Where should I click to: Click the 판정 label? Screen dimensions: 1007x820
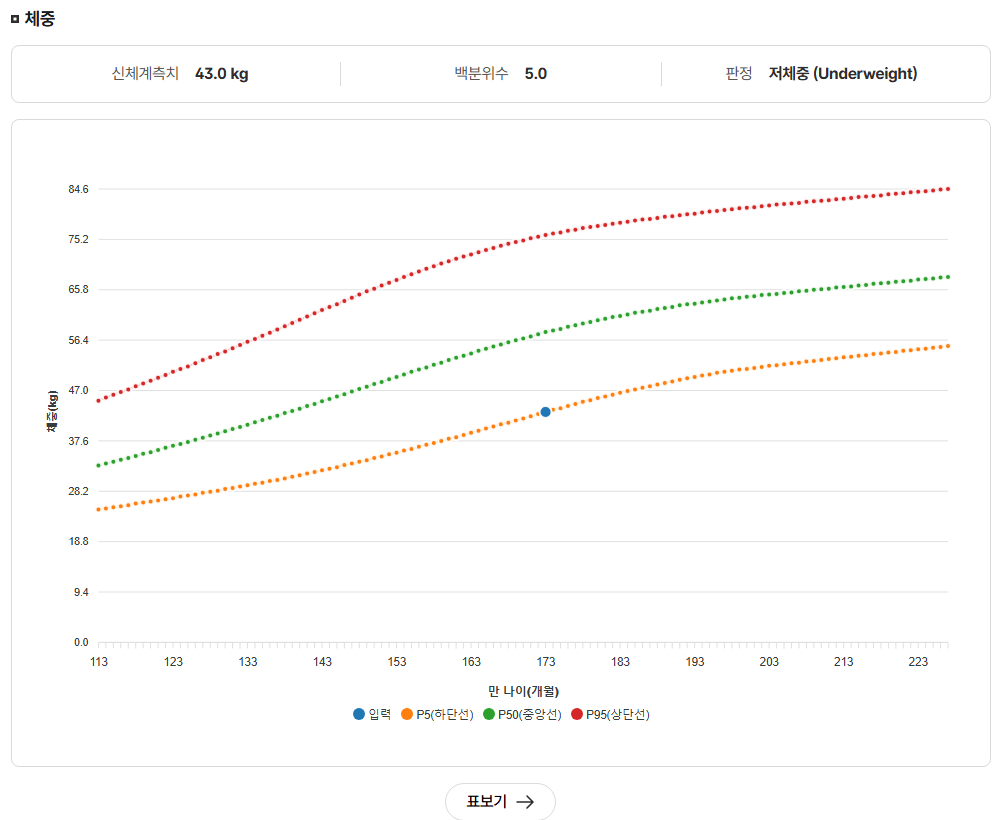pos(739,74)
